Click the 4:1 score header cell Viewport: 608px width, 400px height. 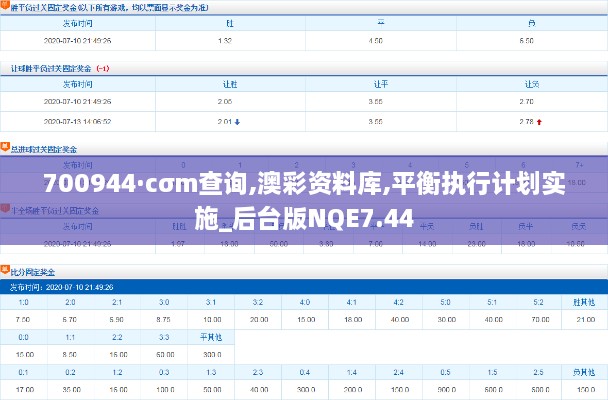pos(352,302)
